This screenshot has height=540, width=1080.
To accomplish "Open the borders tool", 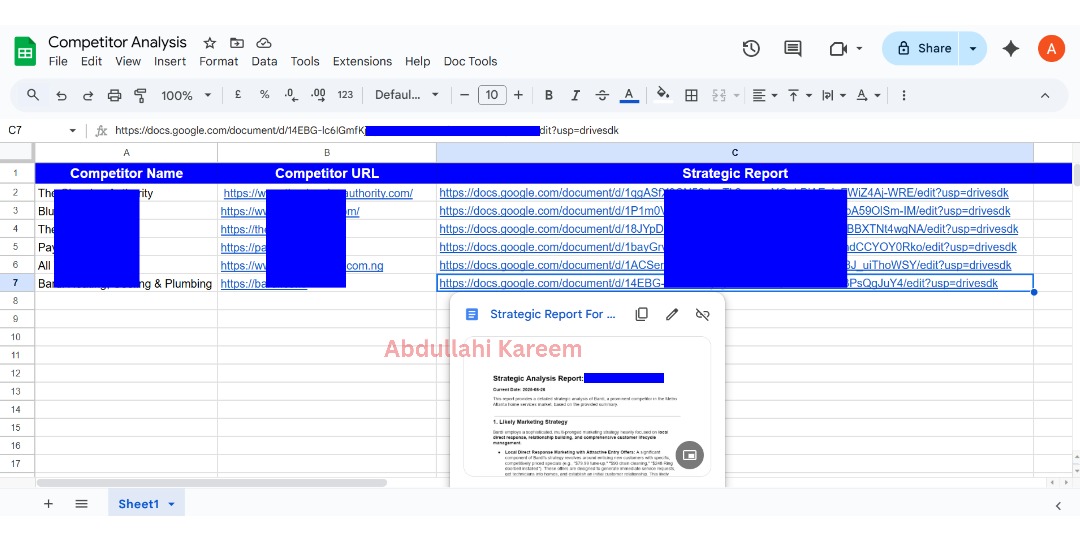I will click(692, 96).
